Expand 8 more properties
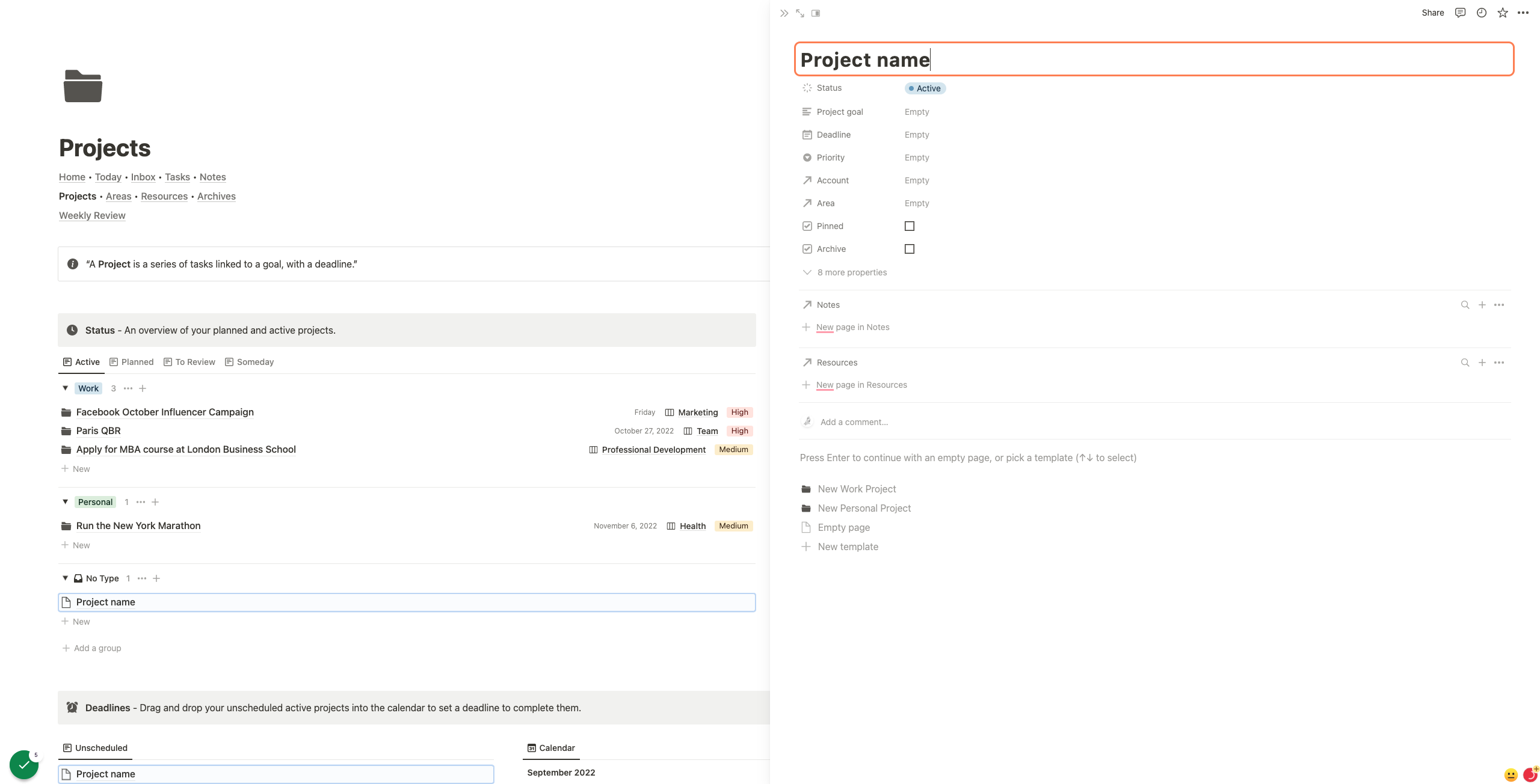 tap(845, 272)
